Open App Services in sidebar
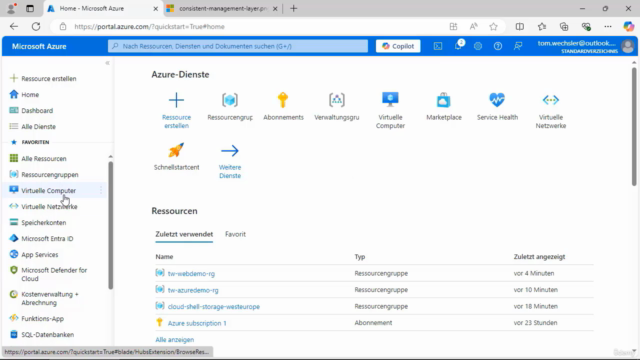The width and height of the screenshot is (640, 360). pos(40,255)
